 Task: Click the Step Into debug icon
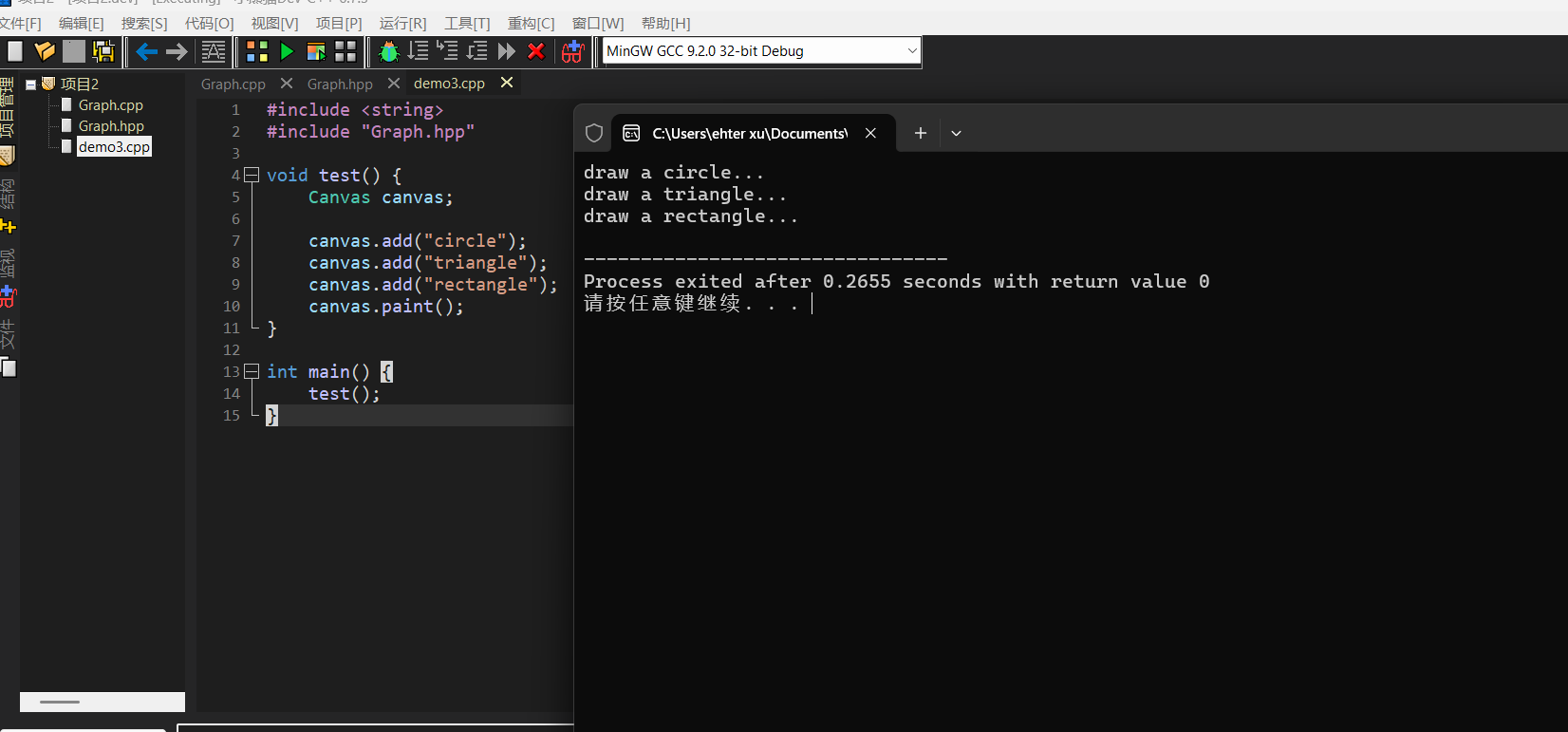(447, 51)
